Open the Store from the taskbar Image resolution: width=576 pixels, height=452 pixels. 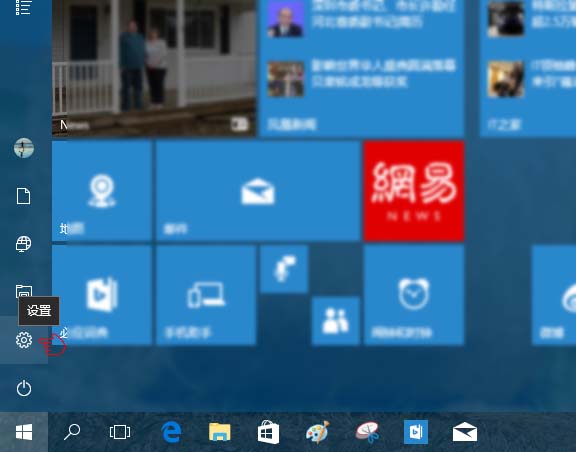click(269, 432)
